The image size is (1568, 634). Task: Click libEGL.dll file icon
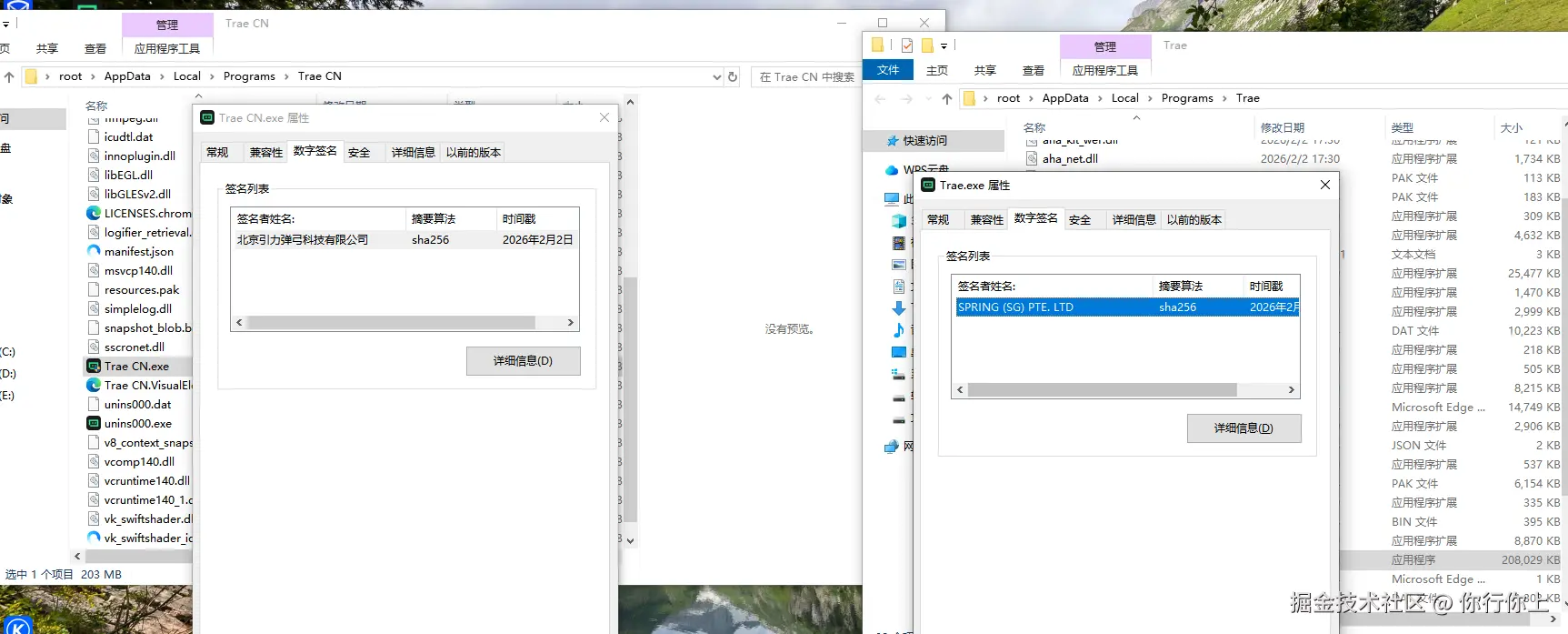[94, 175]
